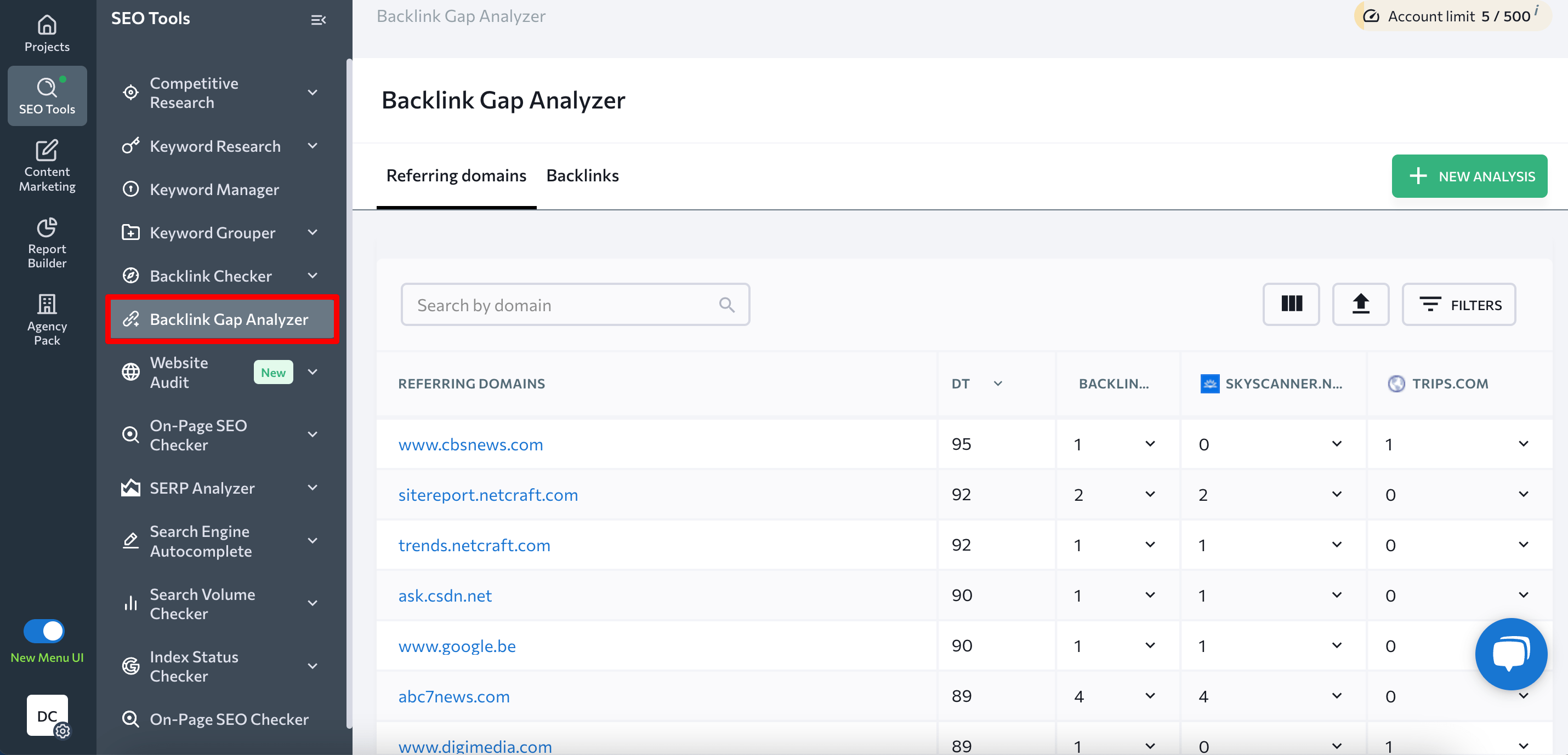Switch to the Backlinks tab
Viewport: 1568px width, 755px height.
(582, 176)
